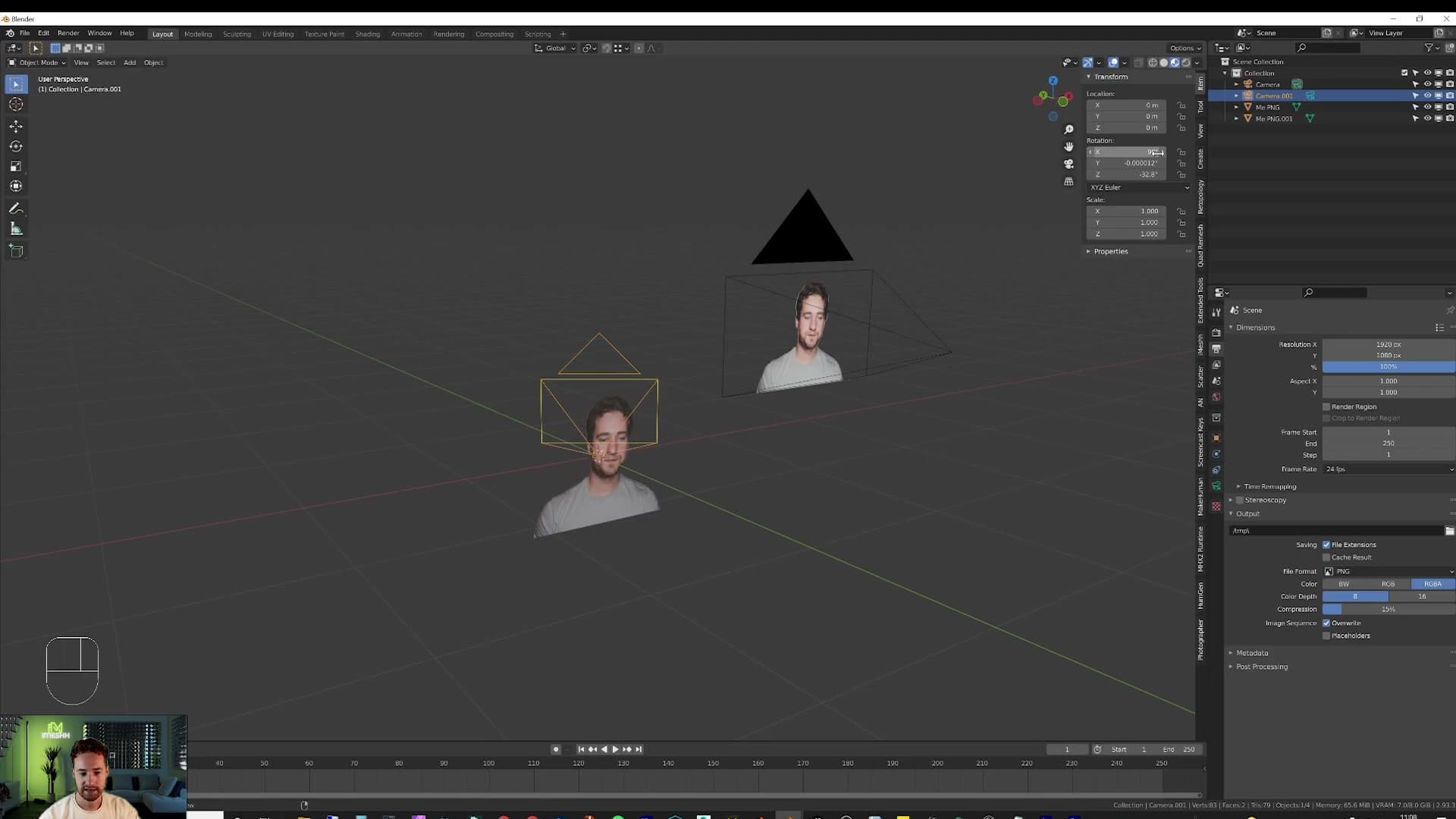
Task: Open the File menu
Action: [24, 33]
